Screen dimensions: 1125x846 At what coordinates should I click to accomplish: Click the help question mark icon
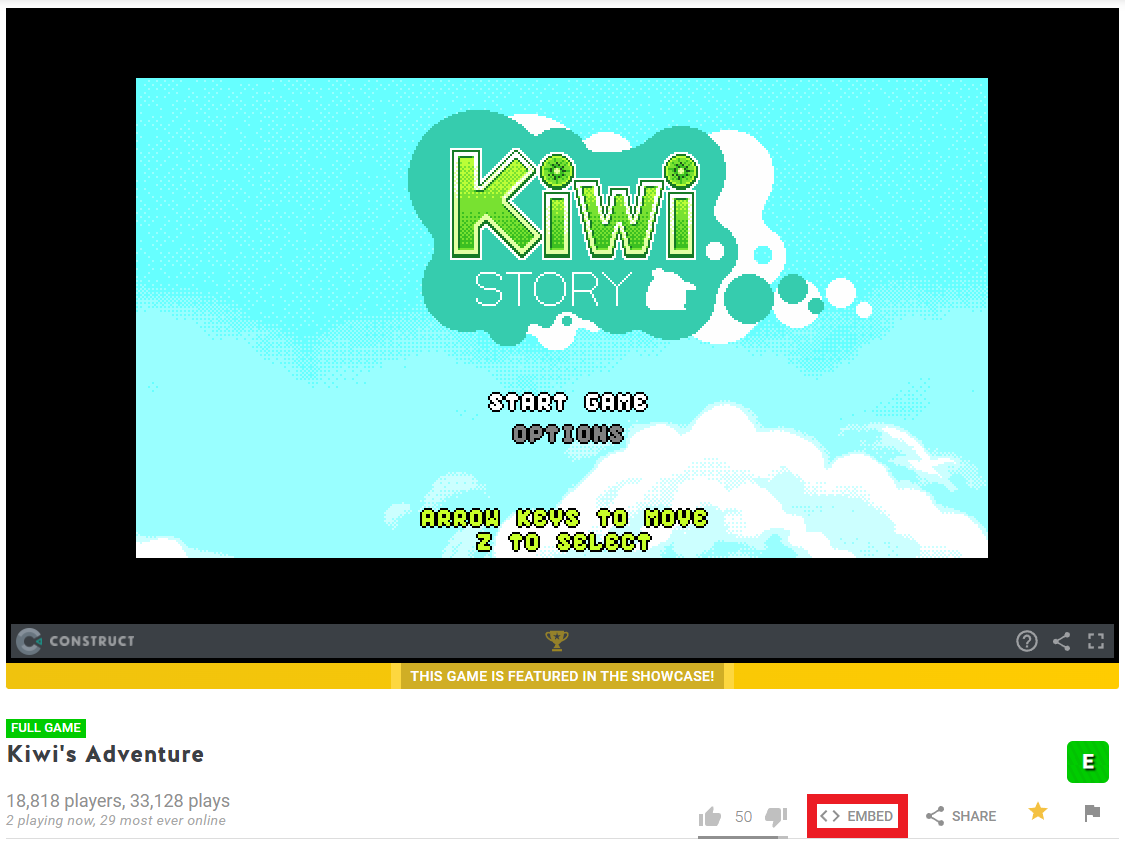click(x=1026, y=641)
